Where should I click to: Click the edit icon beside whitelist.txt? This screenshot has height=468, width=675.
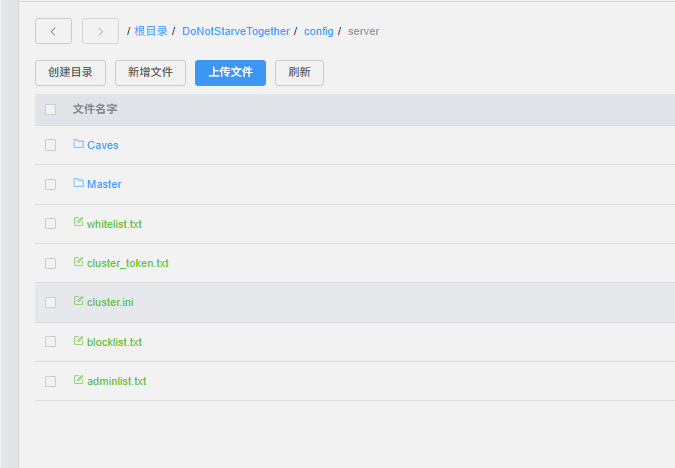pos(78,222)
